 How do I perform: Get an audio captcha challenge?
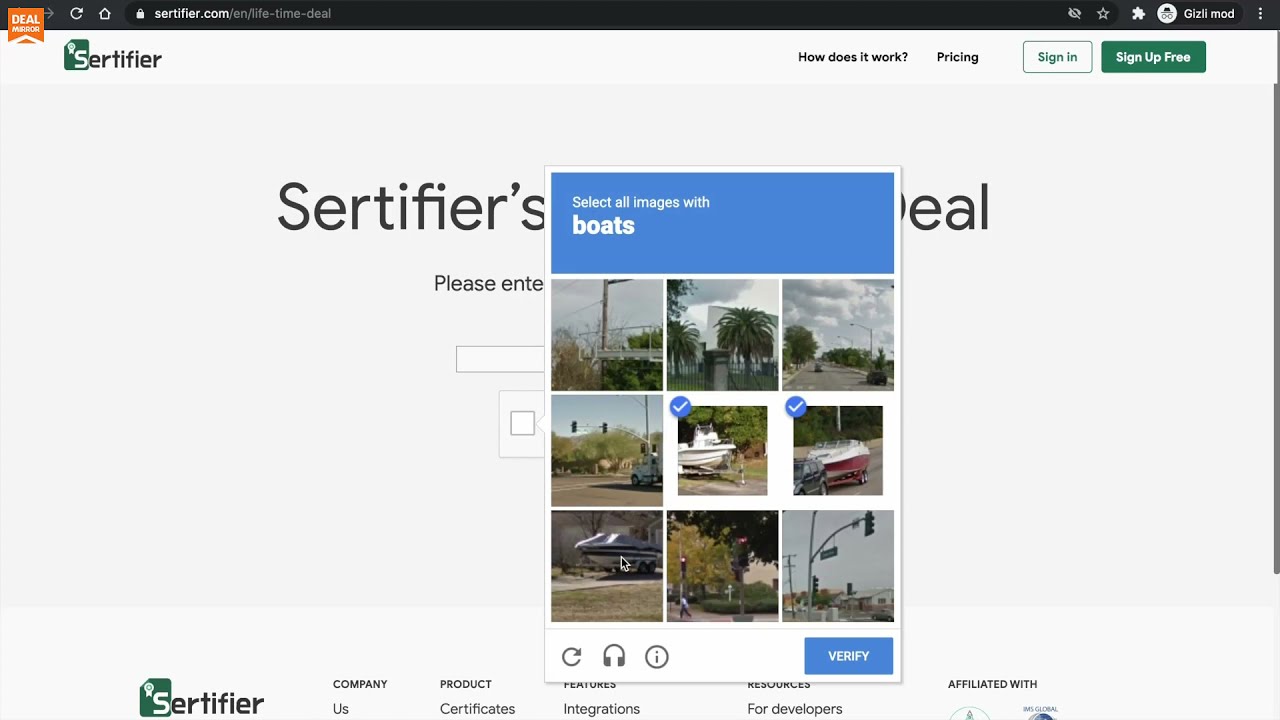tap(614, 657)
